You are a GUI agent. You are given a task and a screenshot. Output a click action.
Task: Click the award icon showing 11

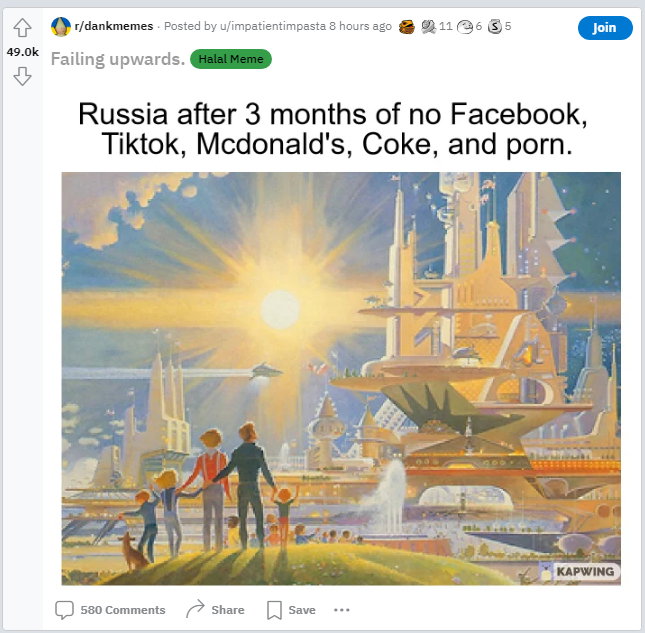click(x=428, y=27)
